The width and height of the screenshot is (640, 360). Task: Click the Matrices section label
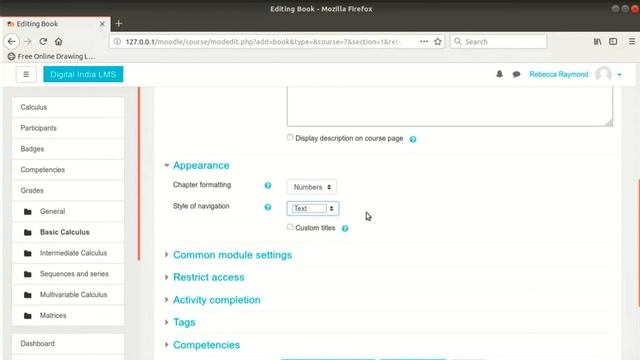click(53, 316)
